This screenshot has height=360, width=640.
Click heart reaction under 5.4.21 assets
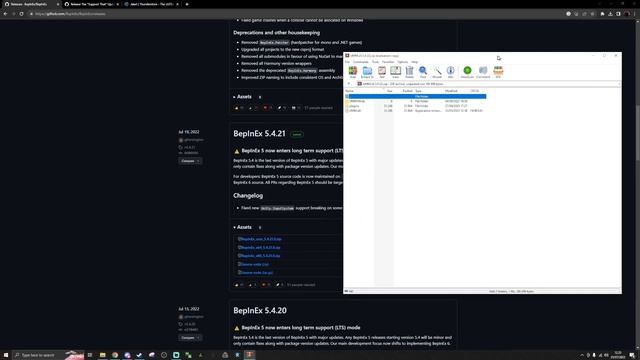(266, 284)
